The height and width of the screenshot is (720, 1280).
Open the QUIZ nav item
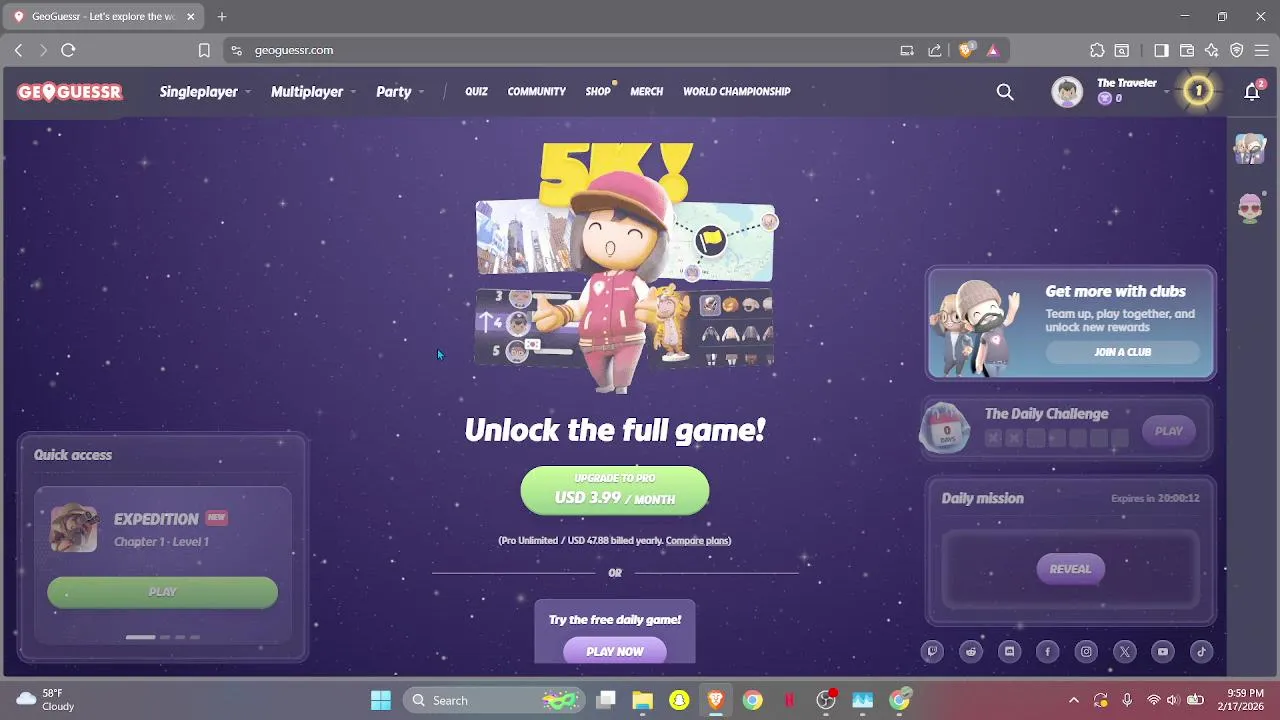tap(476, 92)
